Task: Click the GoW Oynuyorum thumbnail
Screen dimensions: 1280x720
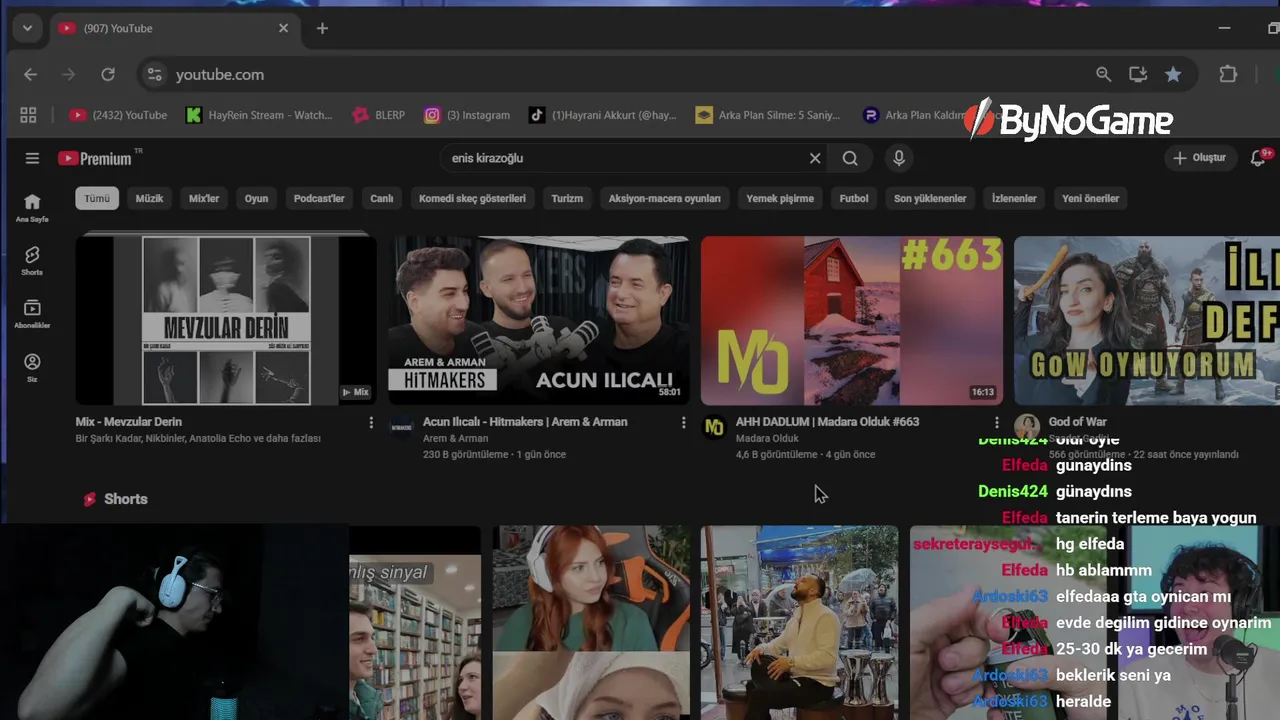Action: (x=1147, y=320)
